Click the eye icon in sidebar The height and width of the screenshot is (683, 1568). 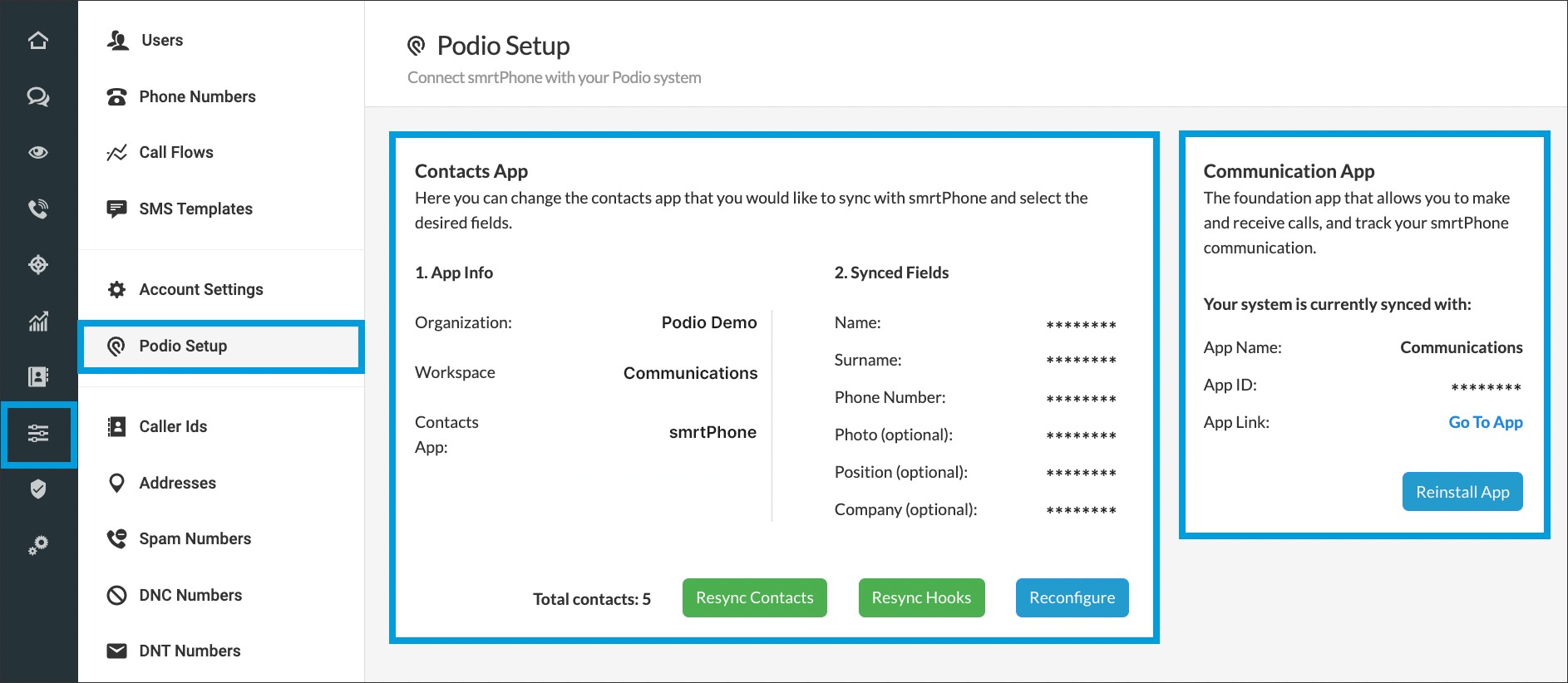click(38, 152)
